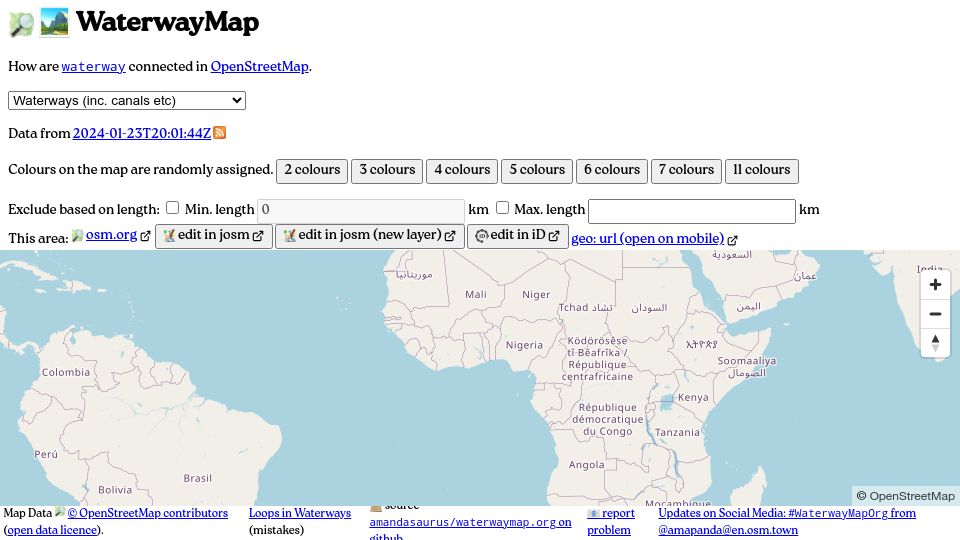This screenshot has height=540, width=960.
Task: Open the 2024-01-23T20:01:44Z data link
Action: (142, 133)
